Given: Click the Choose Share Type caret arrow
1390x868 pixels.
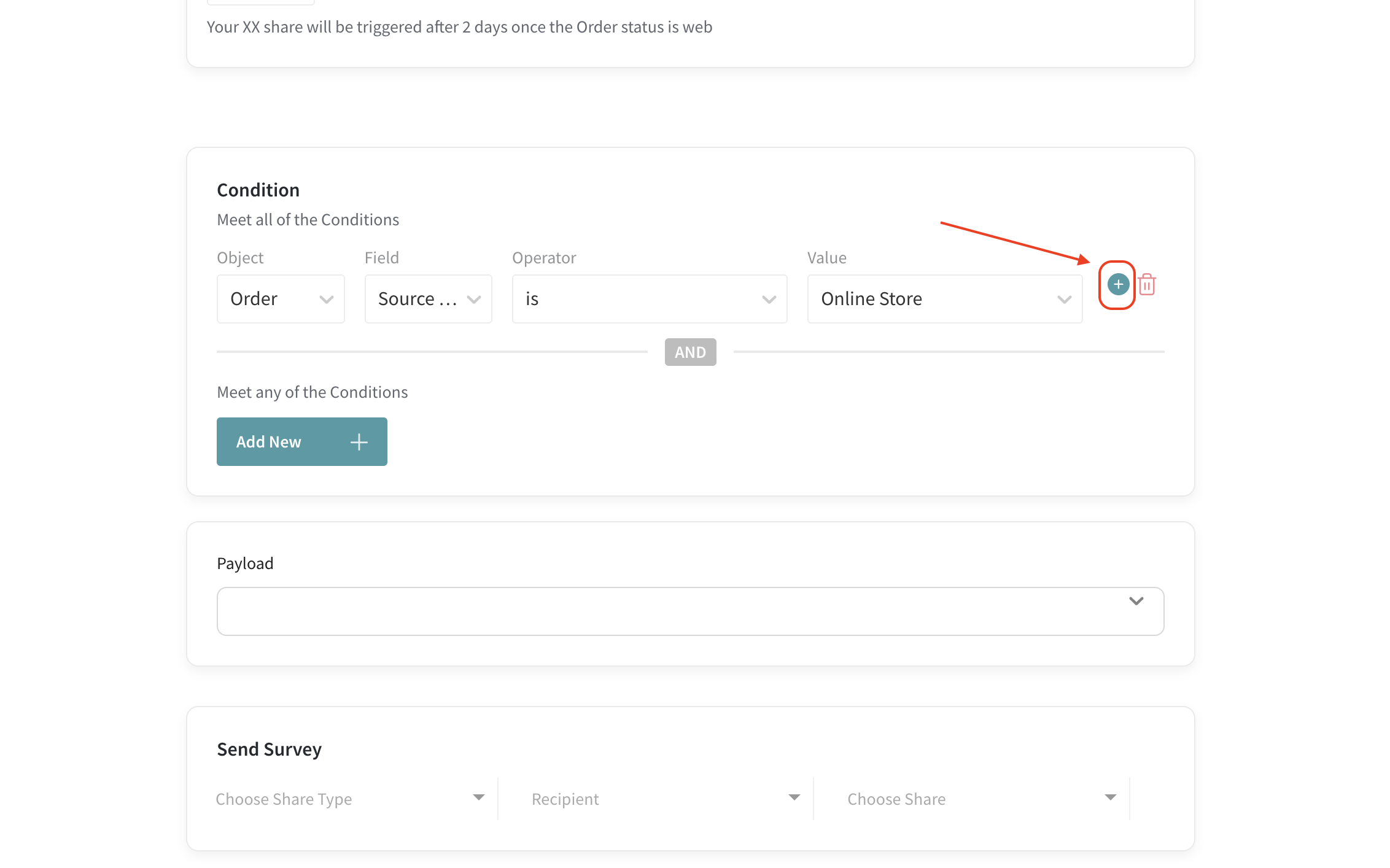Looking at the screenshot, I should point(479,797).
